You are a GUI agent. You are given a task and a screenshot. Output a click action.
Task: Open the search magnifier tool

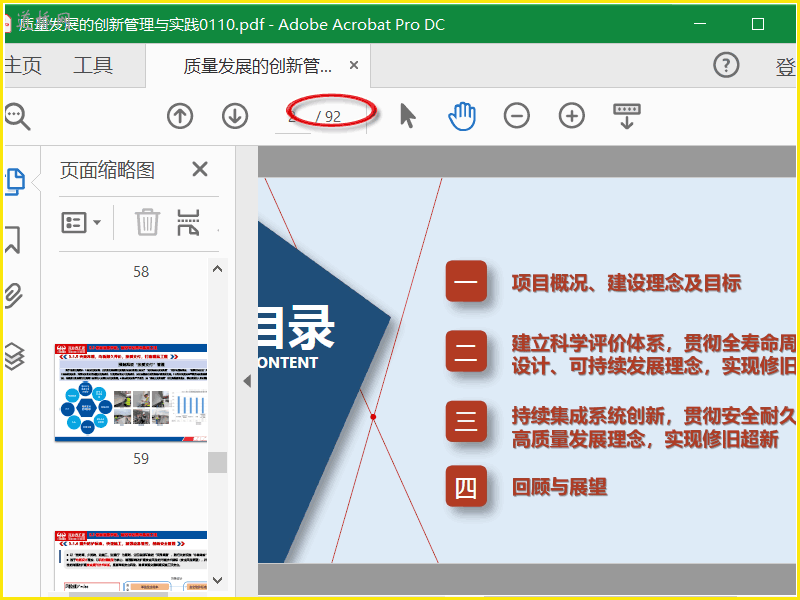[x=17, y=116]
